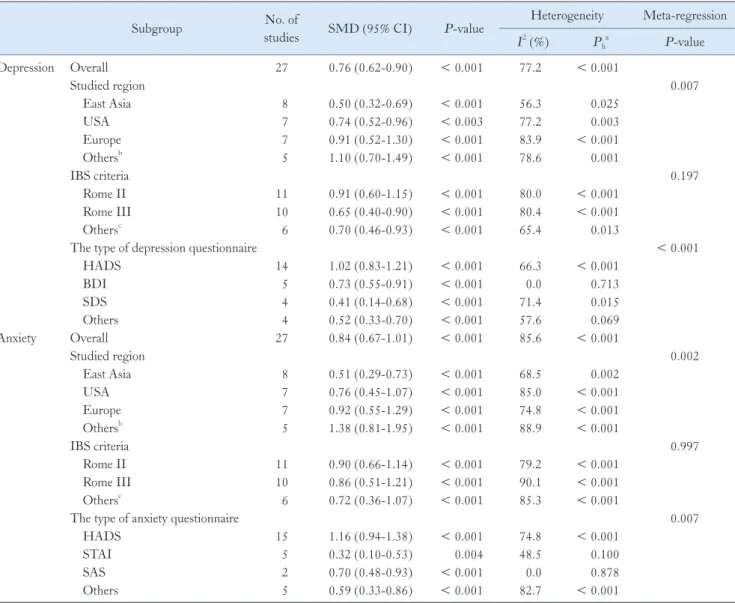This screenshot has height=603, width=735.
Task: Select SMD value '0.65 (0.40-0.90)'
Action: coord(370,212)
